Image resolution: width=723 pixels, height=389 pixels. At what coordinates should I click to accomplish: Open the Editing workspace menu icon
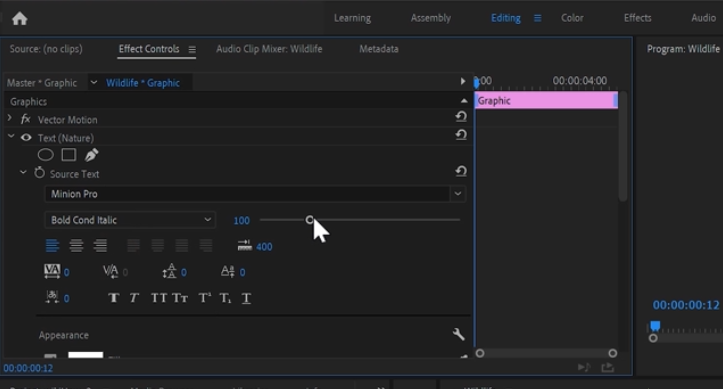click(538, 18)
